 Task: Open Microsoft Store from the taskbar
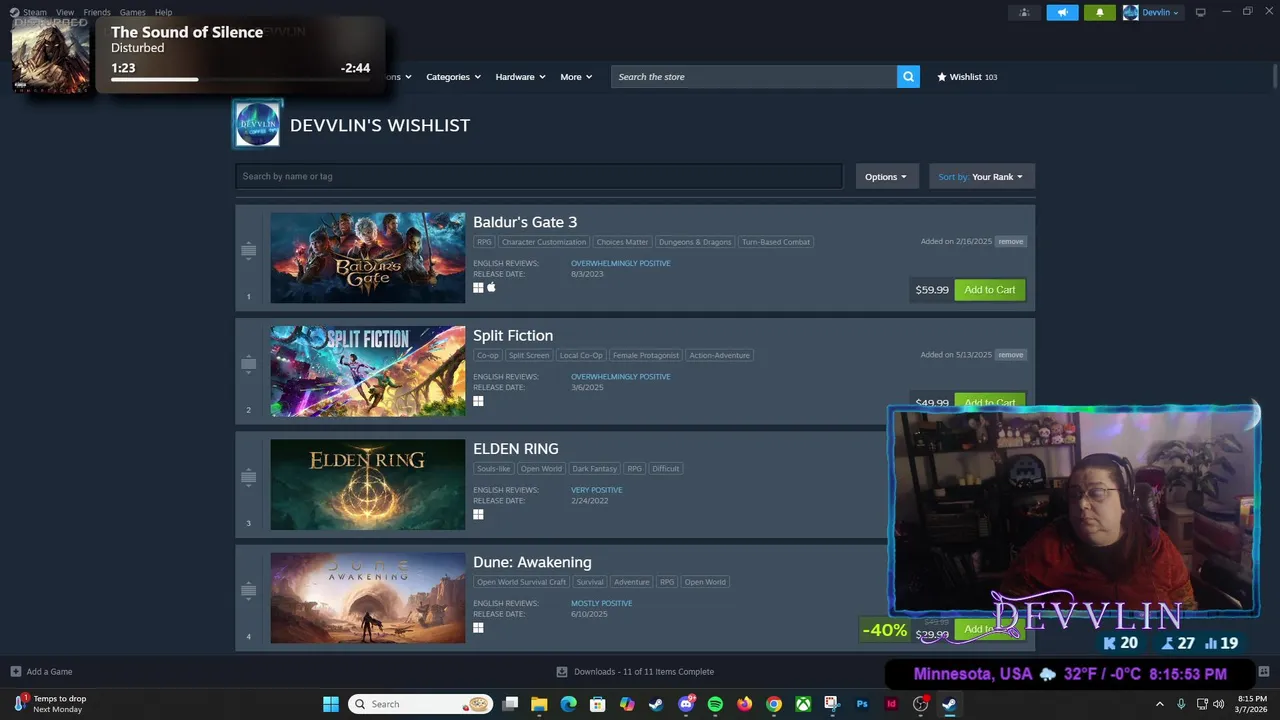[x=598, y=704]
